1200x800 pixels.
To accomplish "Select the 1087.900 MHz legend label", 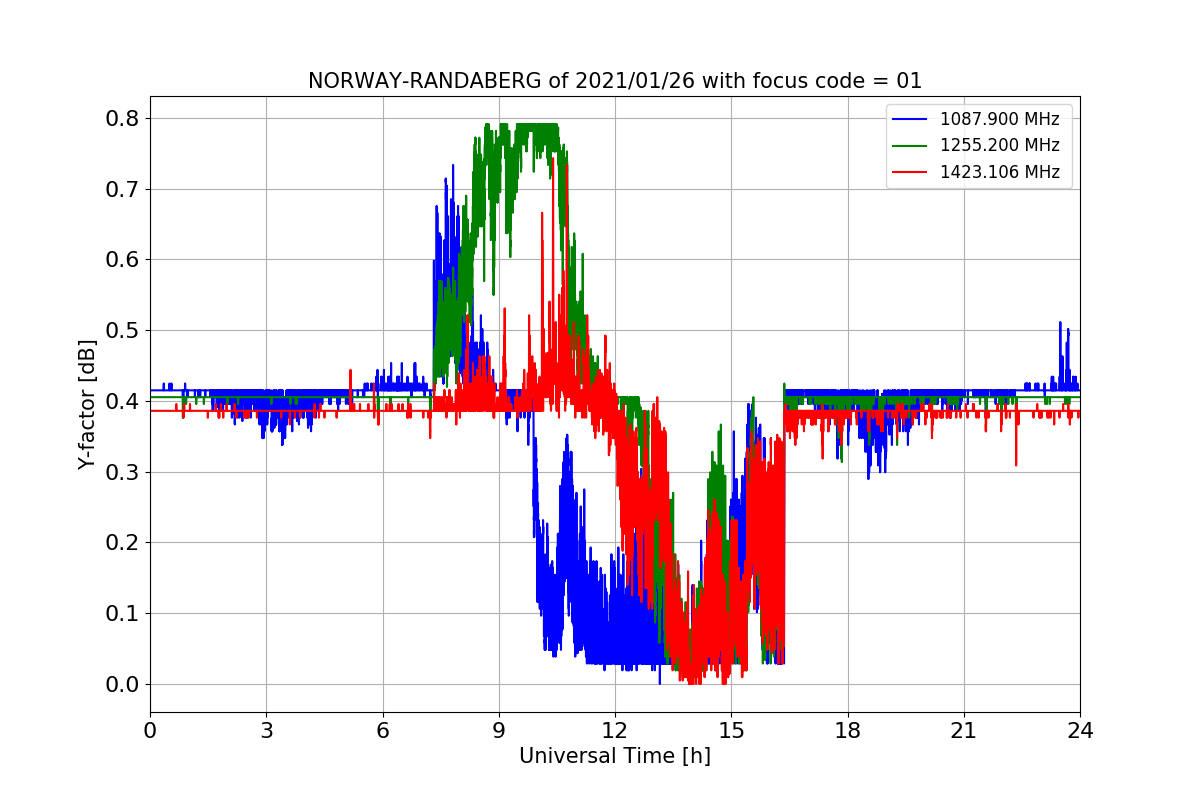I will (999, 120).
